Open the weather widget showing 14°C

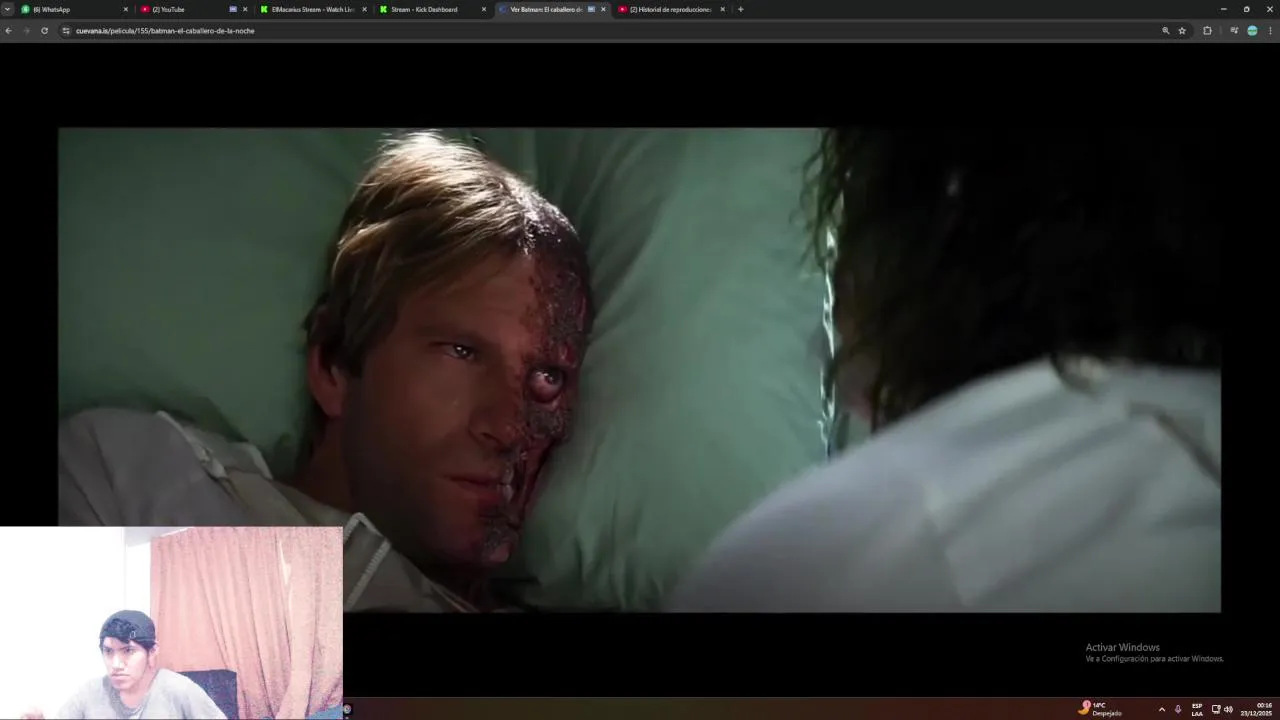[x=1100, y=709]
